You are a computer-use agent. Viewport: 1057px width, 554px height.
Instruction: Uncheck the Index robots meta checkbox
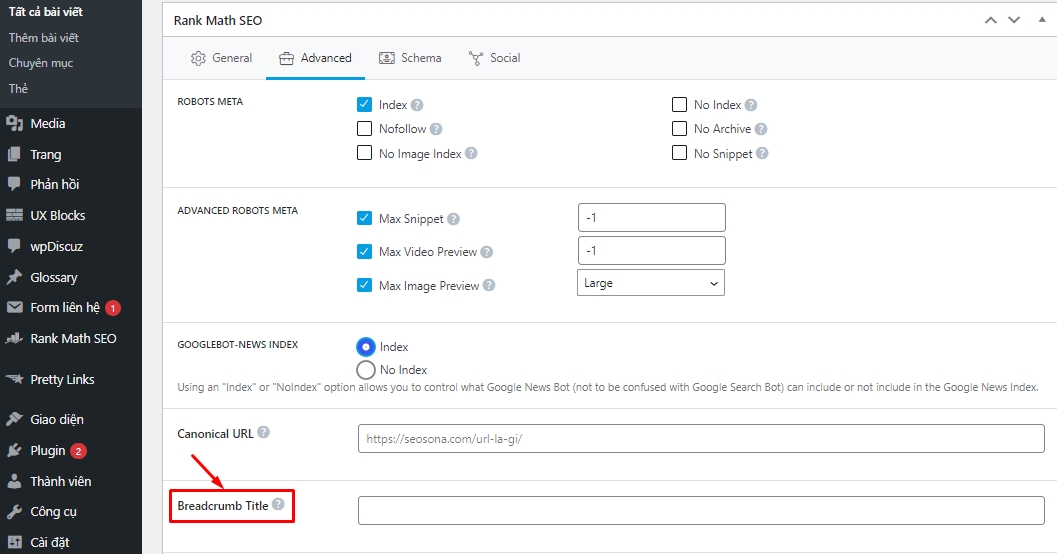coord(364,104)
